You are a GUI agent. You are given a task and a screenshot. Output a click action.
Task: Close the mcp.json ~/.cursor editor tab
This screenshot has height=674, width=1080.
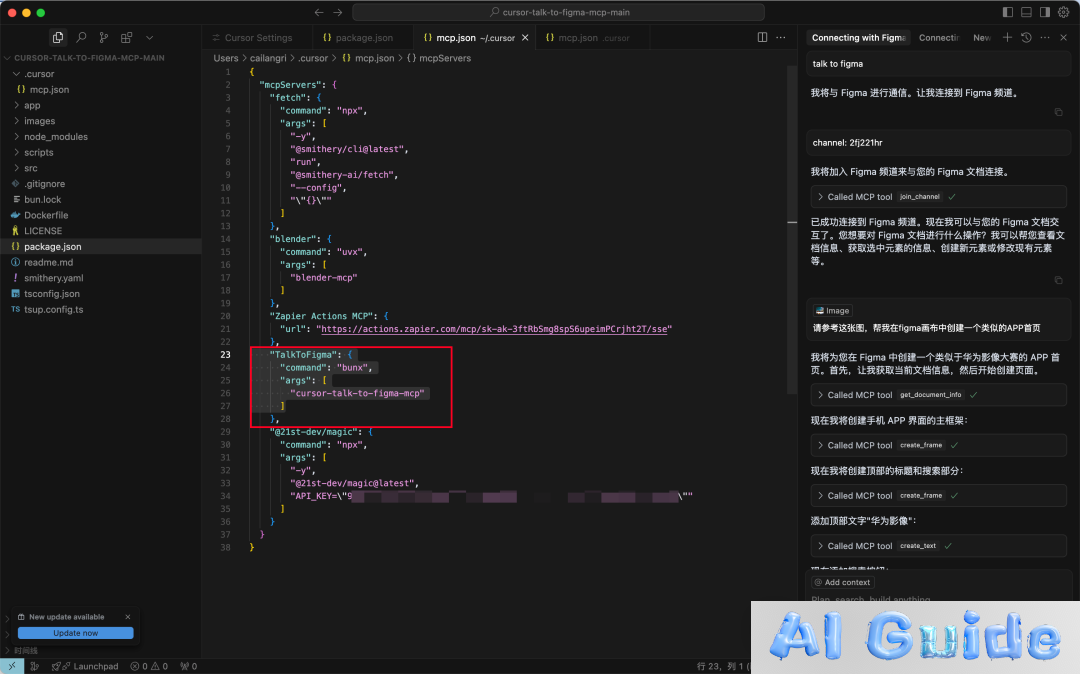coord(525,38)
